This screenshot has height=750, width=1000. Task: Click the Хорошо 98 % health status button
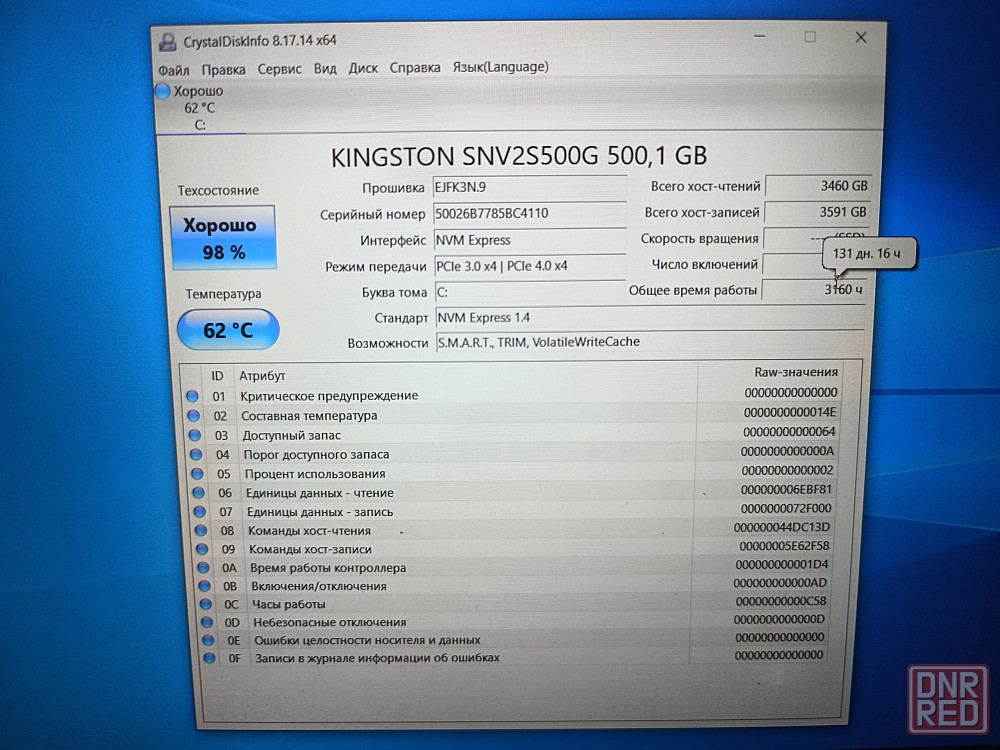(x=223, y=238)
